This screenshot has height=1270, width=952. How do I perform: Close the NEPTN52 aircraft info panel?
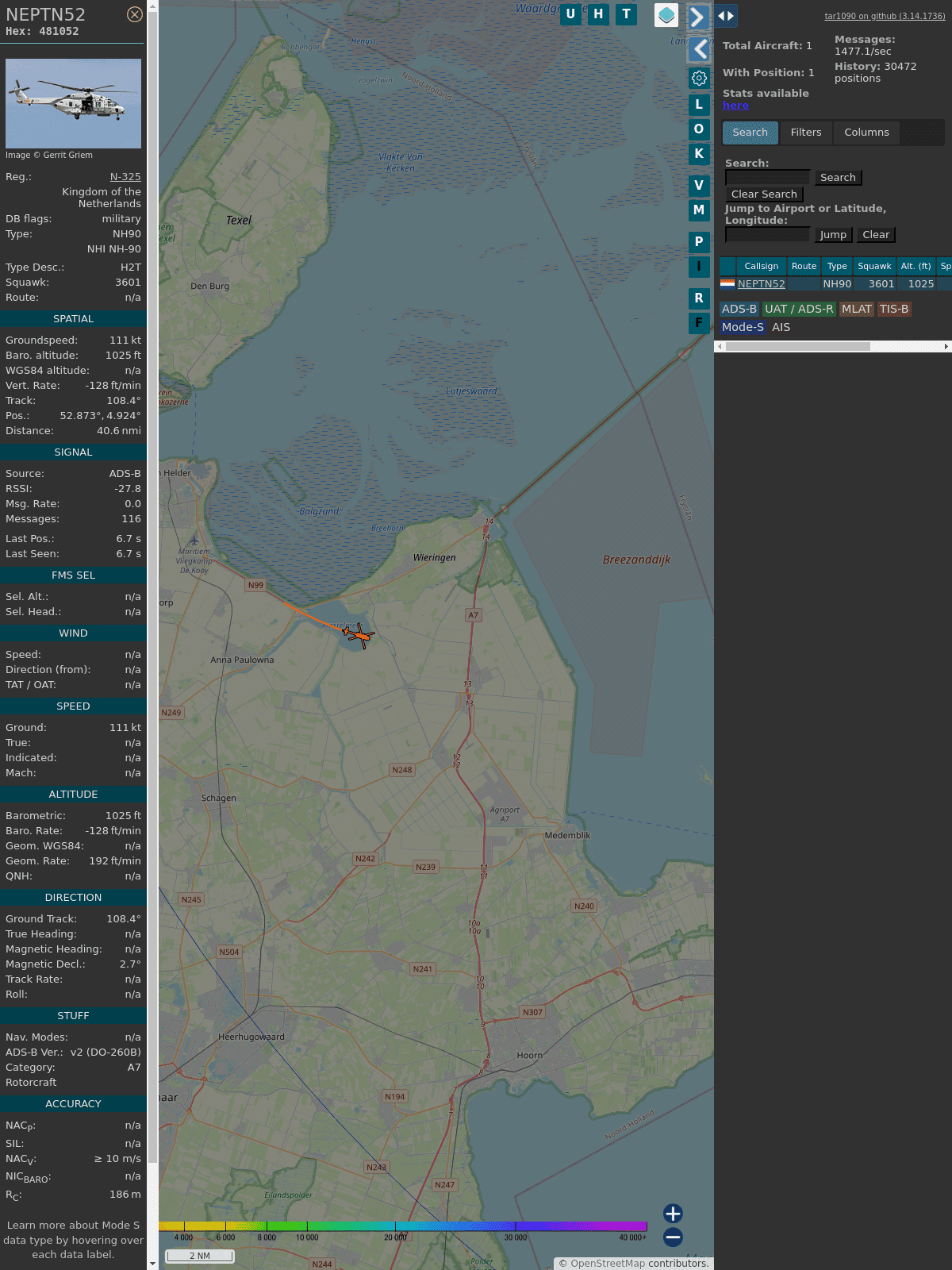click(x=135, y=14)
